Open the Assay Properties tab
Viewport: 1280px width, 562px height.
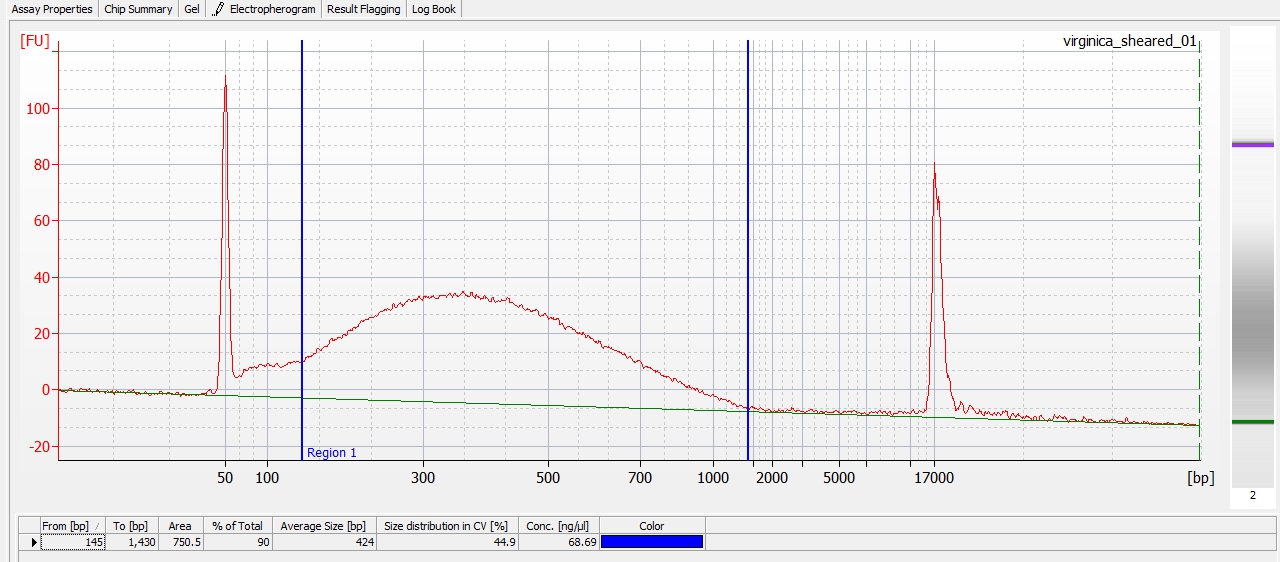click(x=52, y=9)
